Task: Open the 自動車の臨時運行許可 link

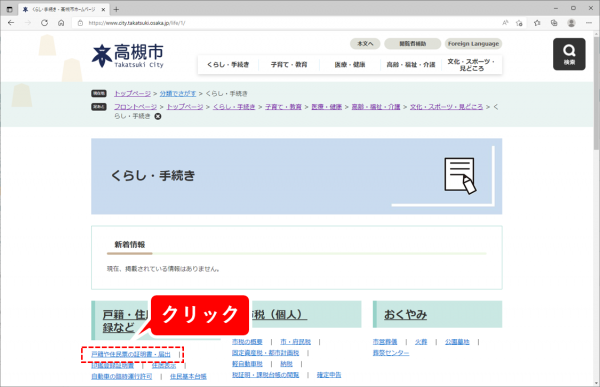Action: point(122,377)
